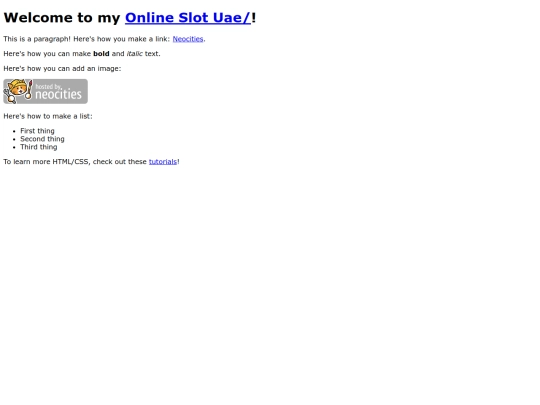Open the Online Slot Uae/ heading link
Viewport: 540px width, 405px height.
(x=188, y=18)
